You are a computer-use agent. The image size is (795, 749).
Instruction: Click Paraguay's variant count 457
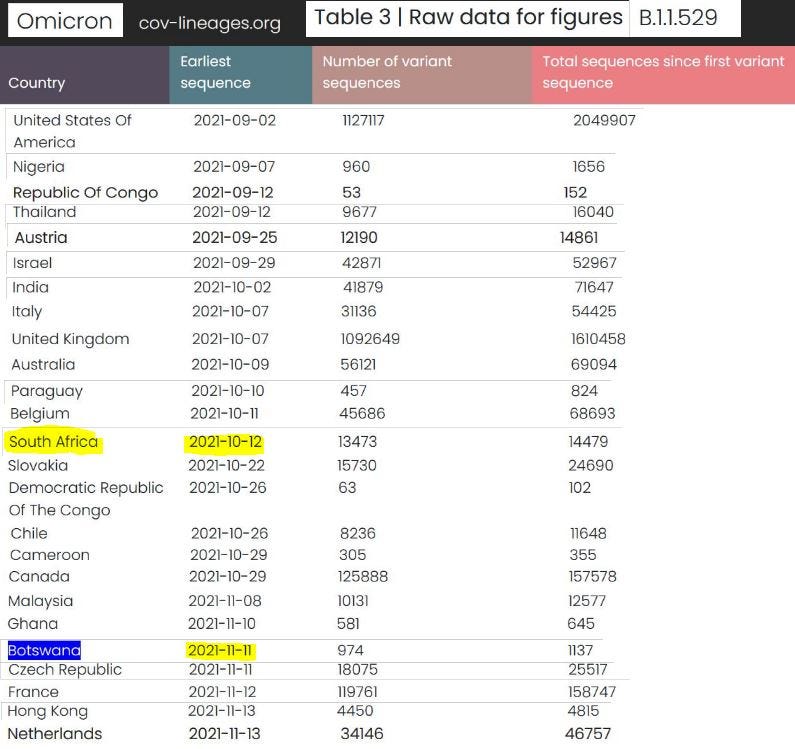coord(353,390)
